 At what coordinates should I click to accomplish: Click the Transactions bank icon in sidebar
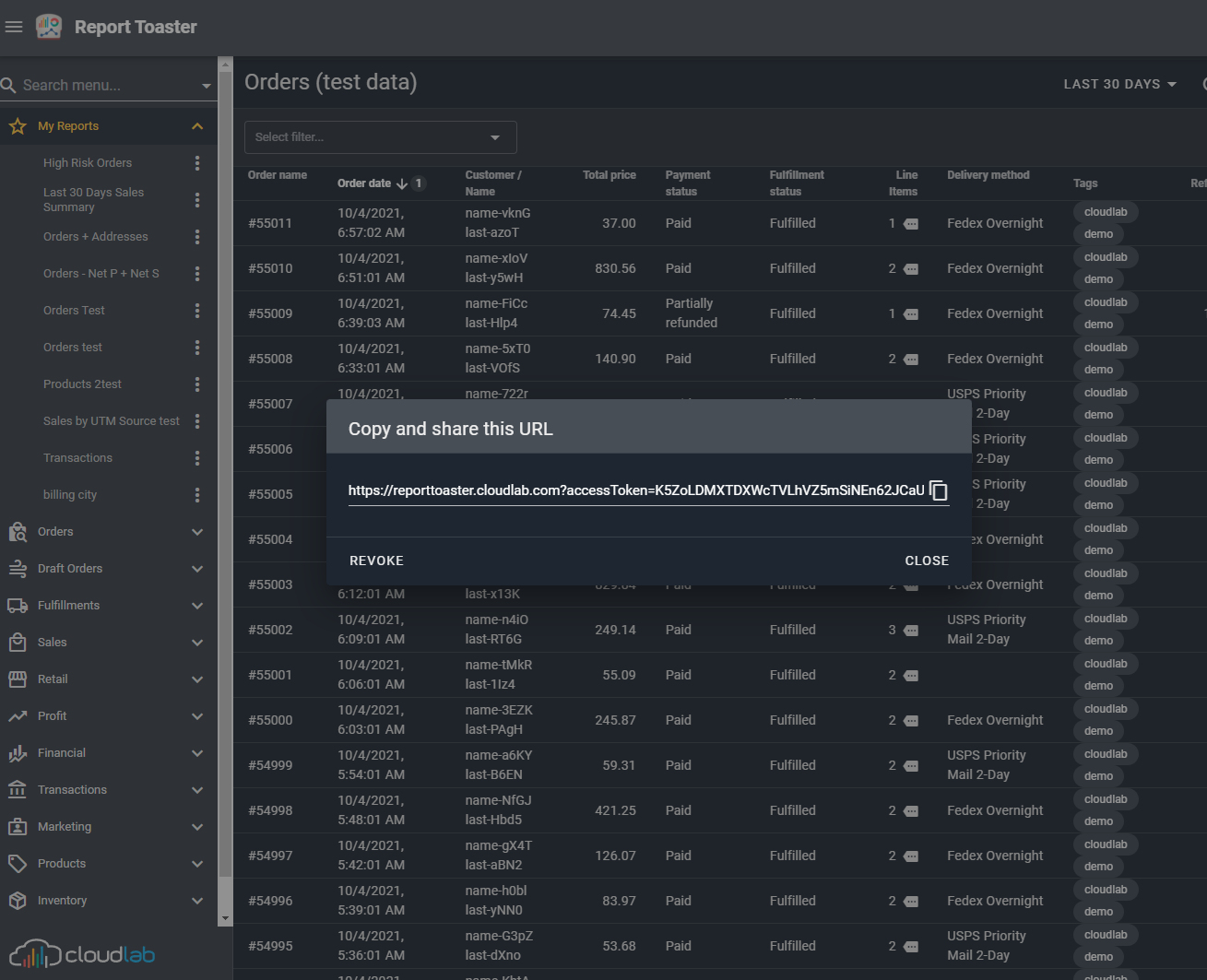tap(18, 790)
